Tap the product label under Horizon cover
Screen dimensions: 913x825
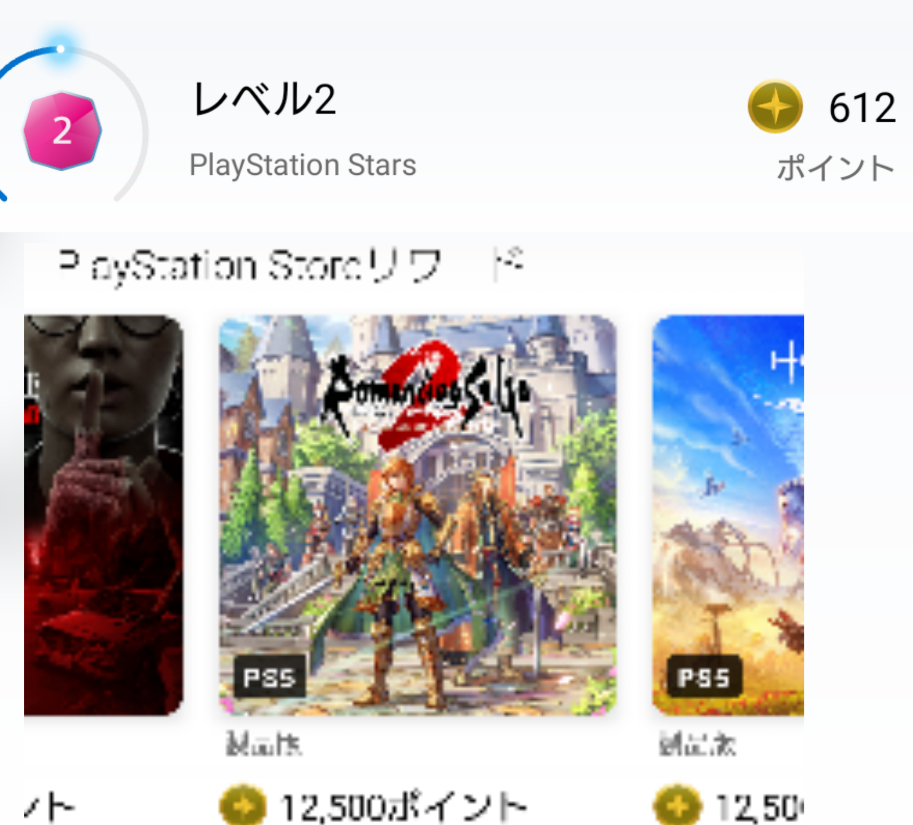(697, 744)
